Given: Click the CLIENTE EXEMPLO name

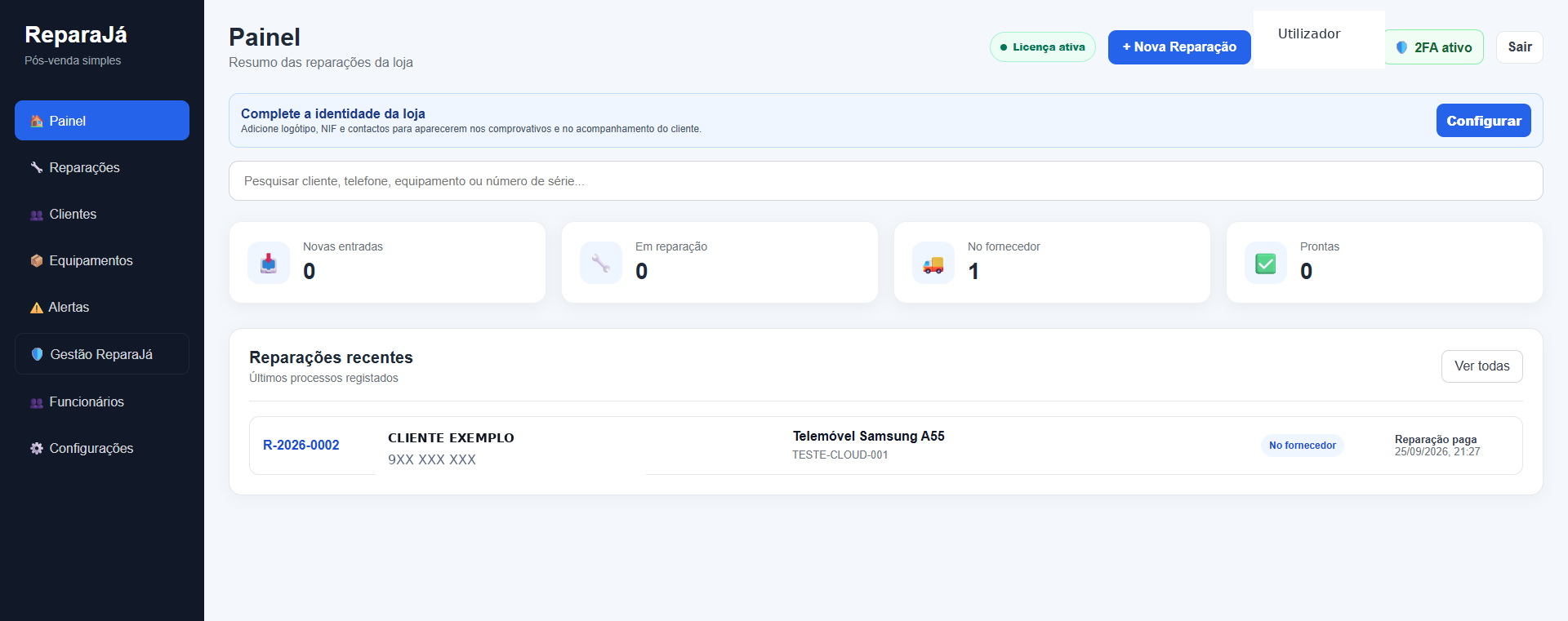Looking at the screenshot, I should point(451,438).
